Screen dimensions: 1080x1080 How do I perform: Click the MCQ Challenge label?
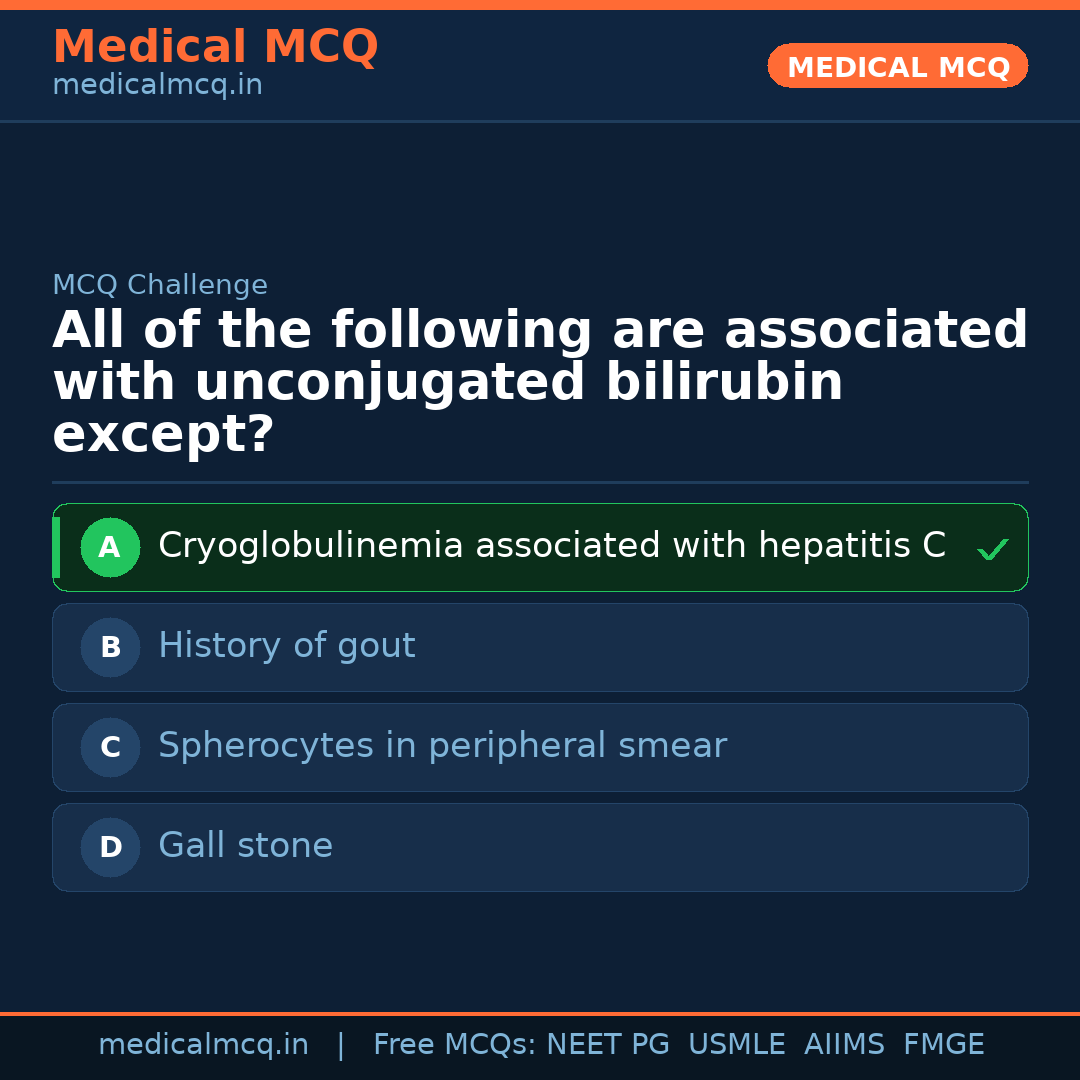pos(160,285)
